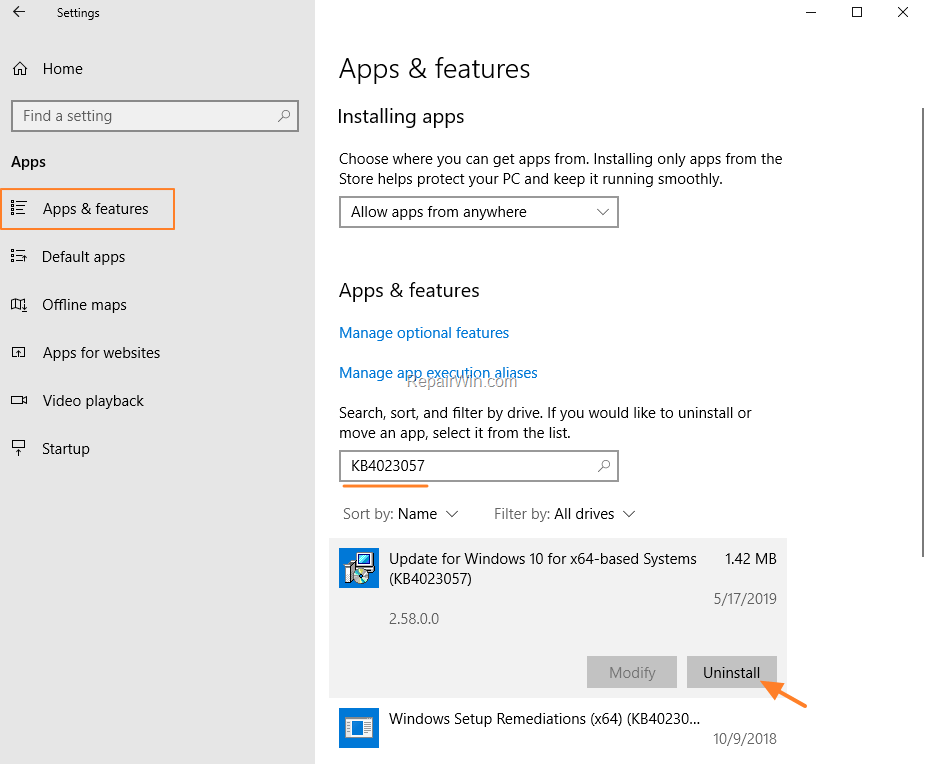Click the 10/9/2018 date text

coord(744,739)
